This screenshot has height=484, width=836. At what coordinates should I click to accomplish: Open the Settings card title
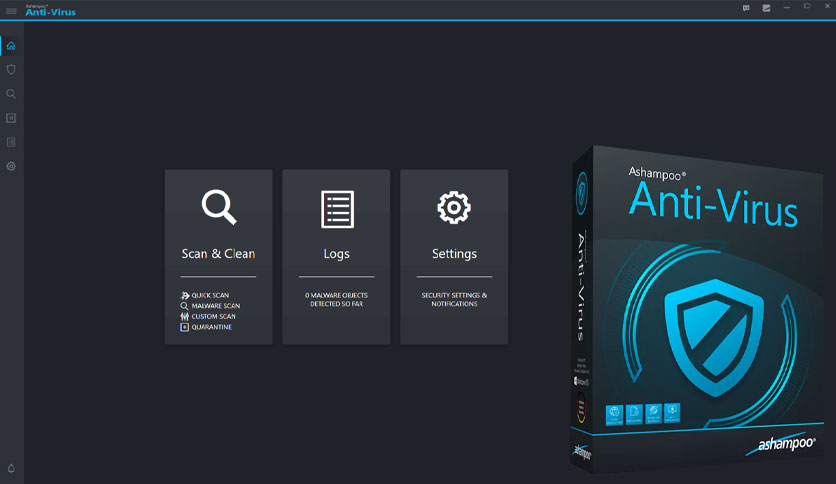click(454, 254)
